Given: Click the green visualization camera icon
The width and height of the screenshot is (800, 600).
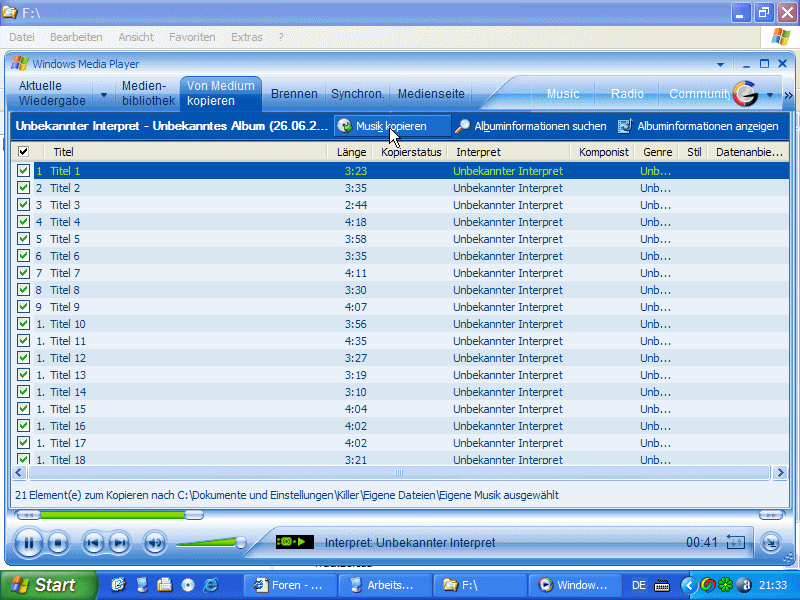Looking at the screenshot, I should pyautogui.click(x=294, y=542).
